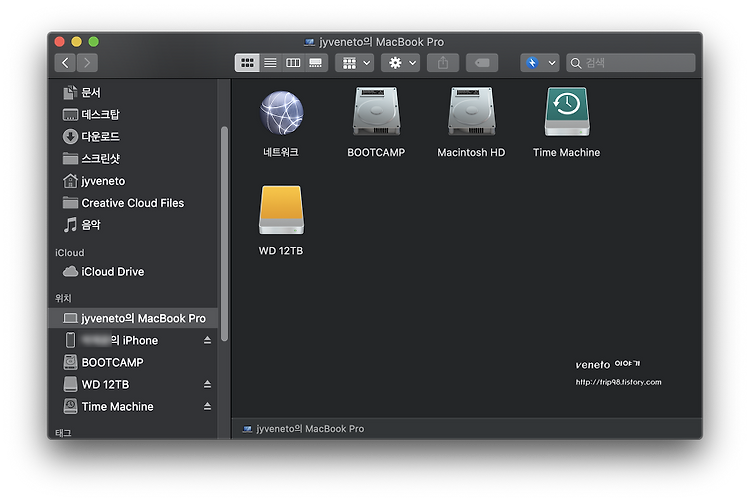Click jyveneto의 MacBook Pro in path bar
This screenshot has width=750, height=502.
point(303,429)
